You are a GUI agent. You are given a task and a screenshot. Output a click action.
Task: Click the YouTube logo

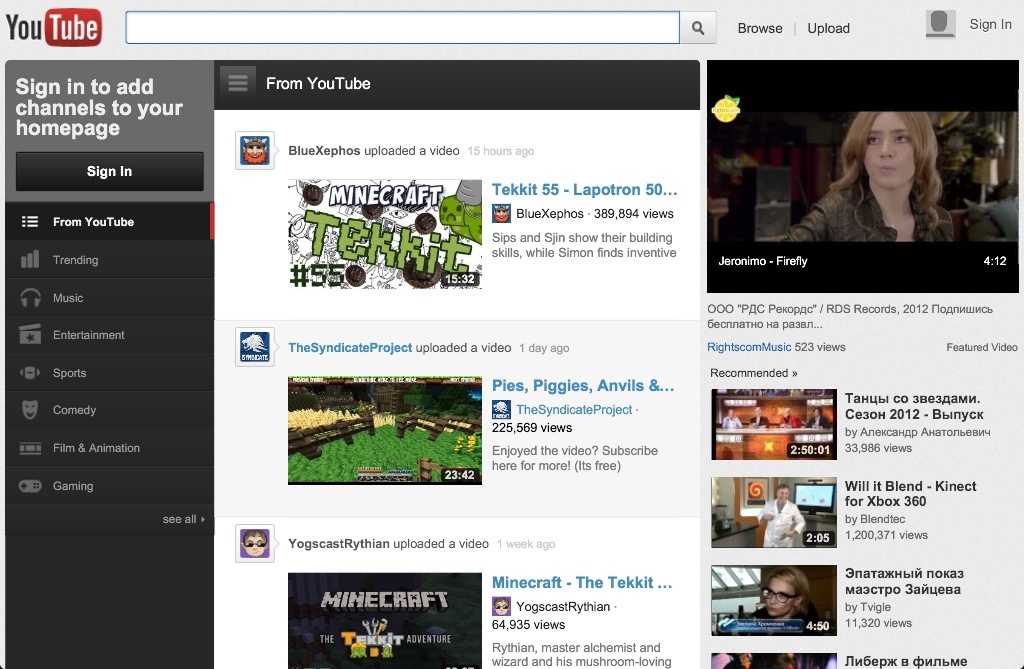[54, 27]
